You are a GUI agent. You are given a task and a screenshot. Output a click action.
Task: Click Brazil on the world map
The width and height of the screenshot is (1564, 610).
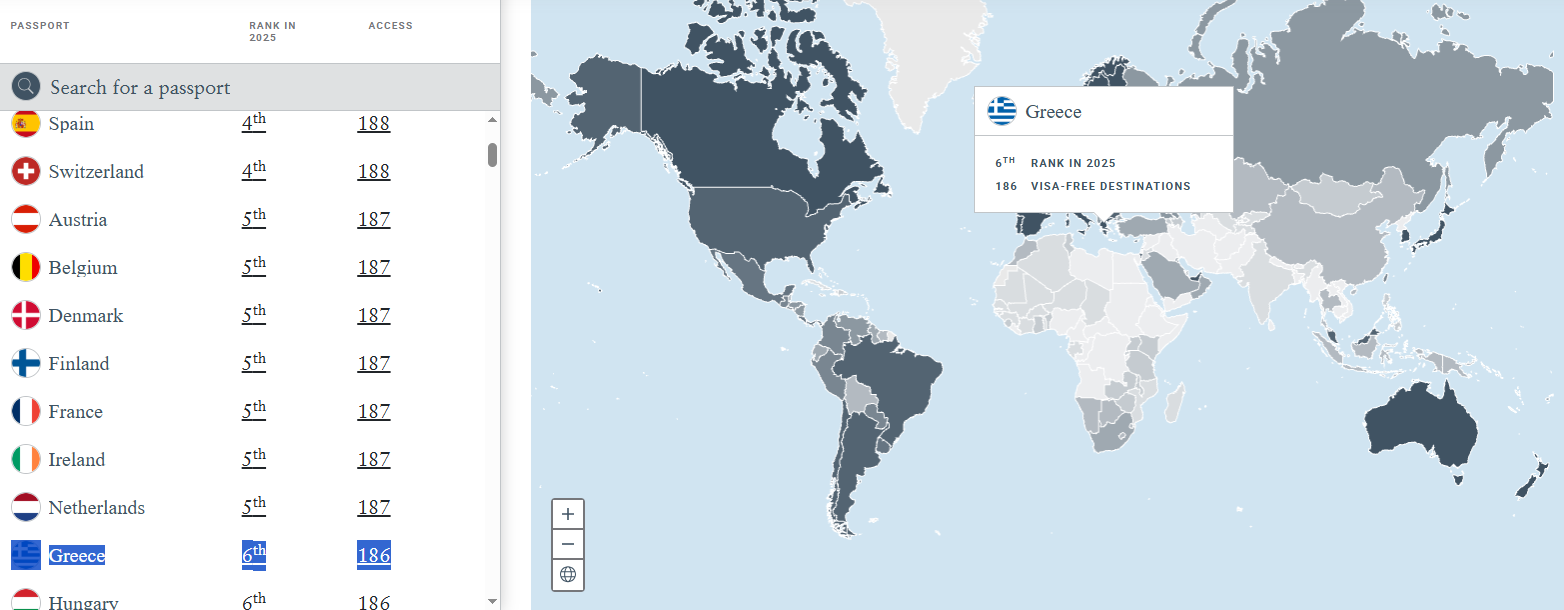(x=895, y=380)
